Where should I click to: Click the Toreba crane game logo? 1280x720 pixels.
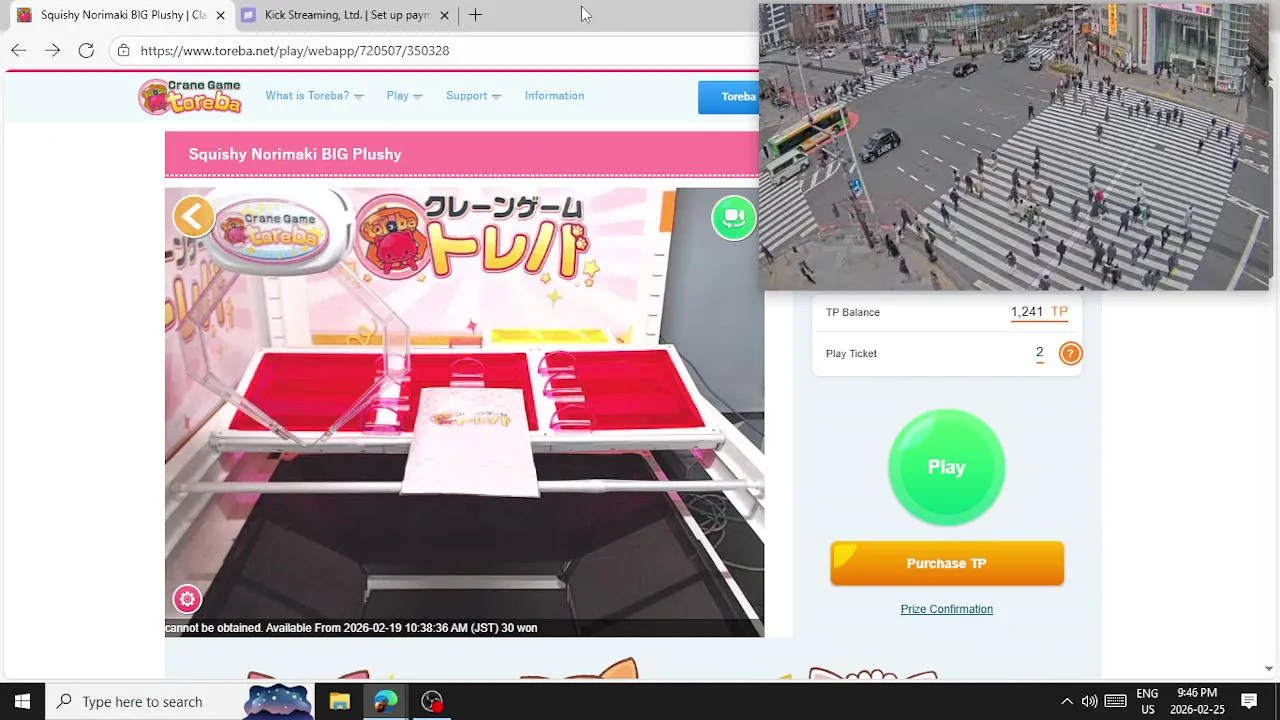coord(190,96)
